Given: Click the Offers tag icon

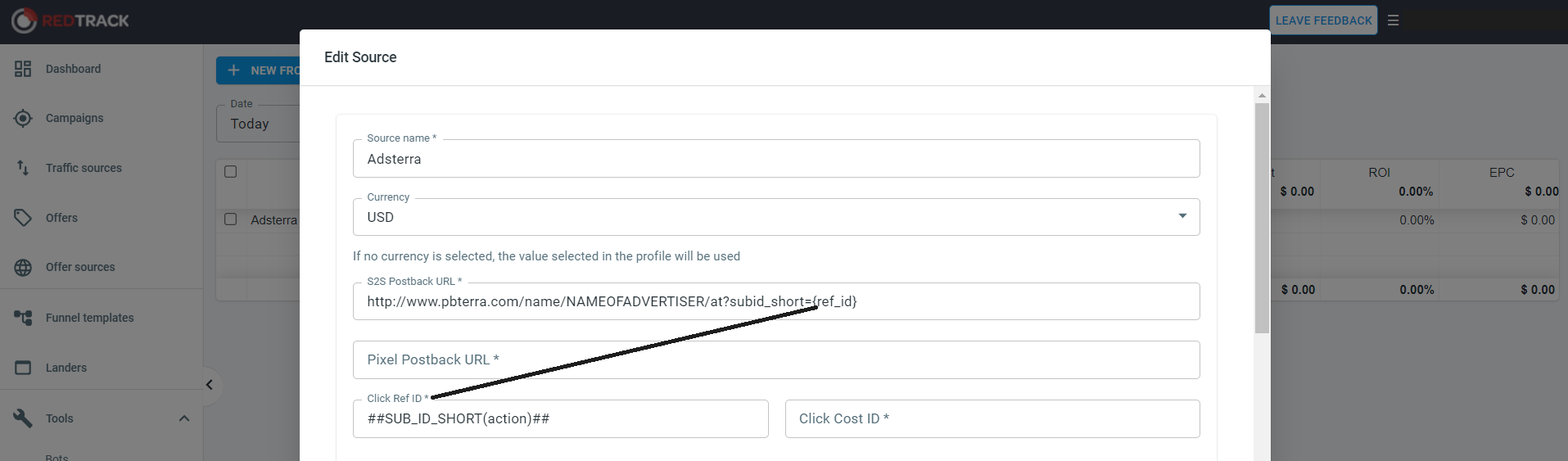Looking at the screenshot, I should (23, 218).
